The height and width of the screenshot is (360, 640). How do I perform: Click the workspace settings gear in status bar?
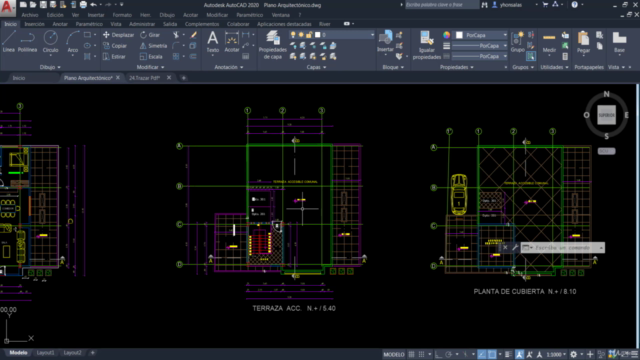tap(573, 354)
